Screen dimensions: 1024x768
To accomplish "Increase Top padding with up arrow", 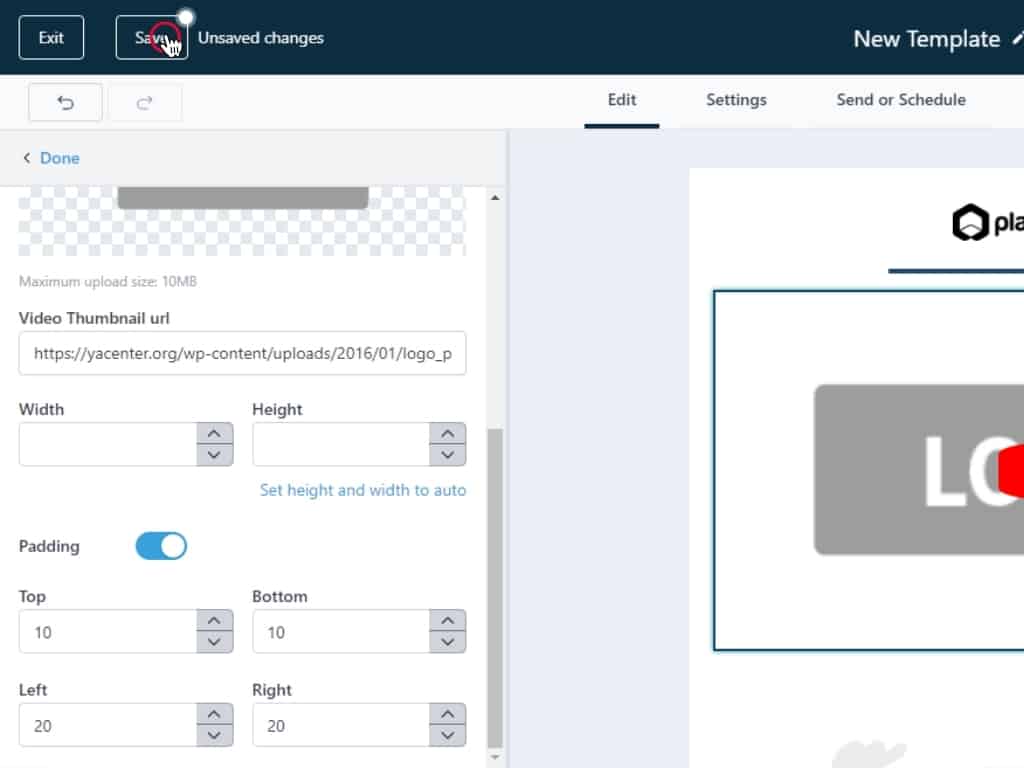I will [x=214, y=621].
